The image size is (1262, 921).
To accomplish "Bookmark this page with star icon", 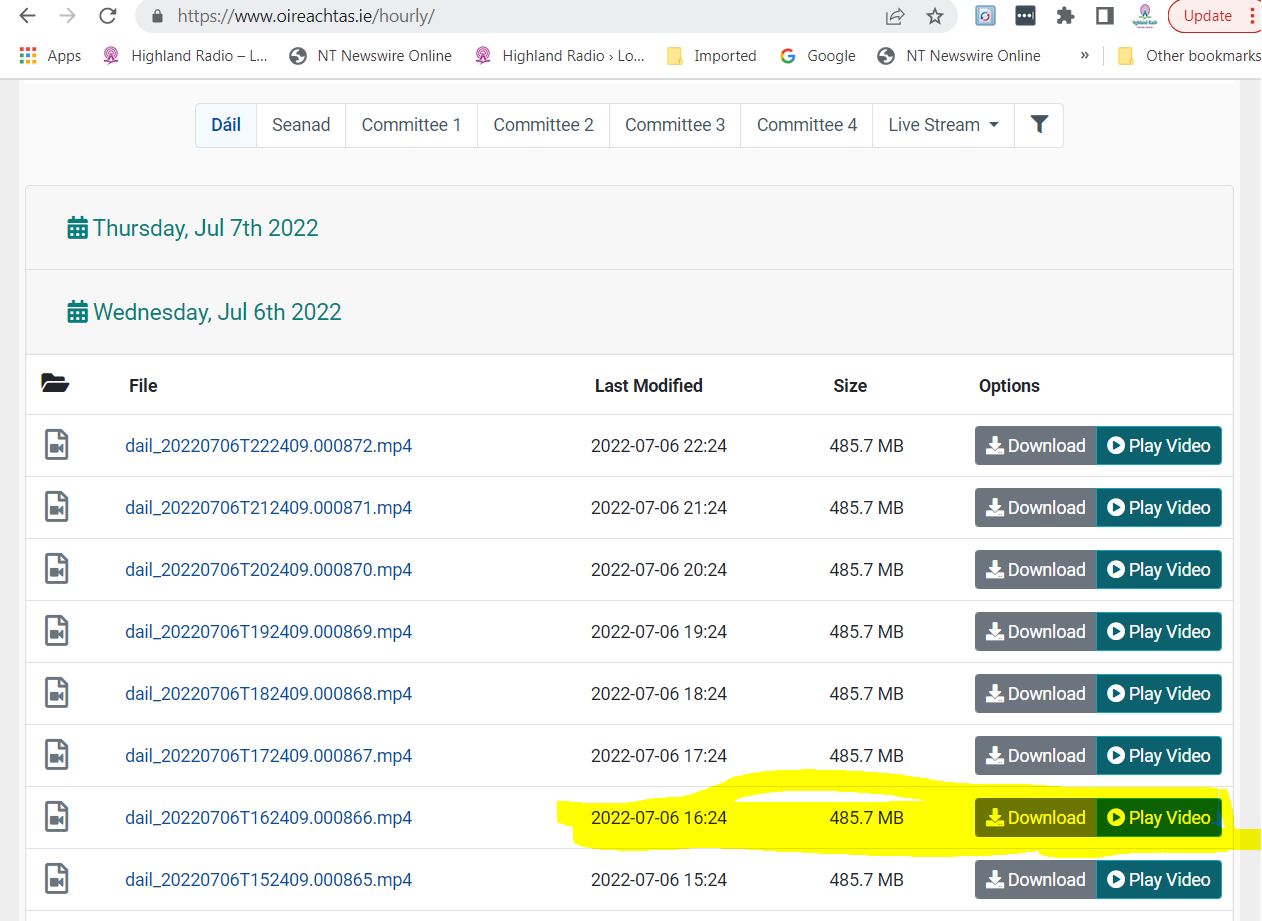I will coord(934,16).
